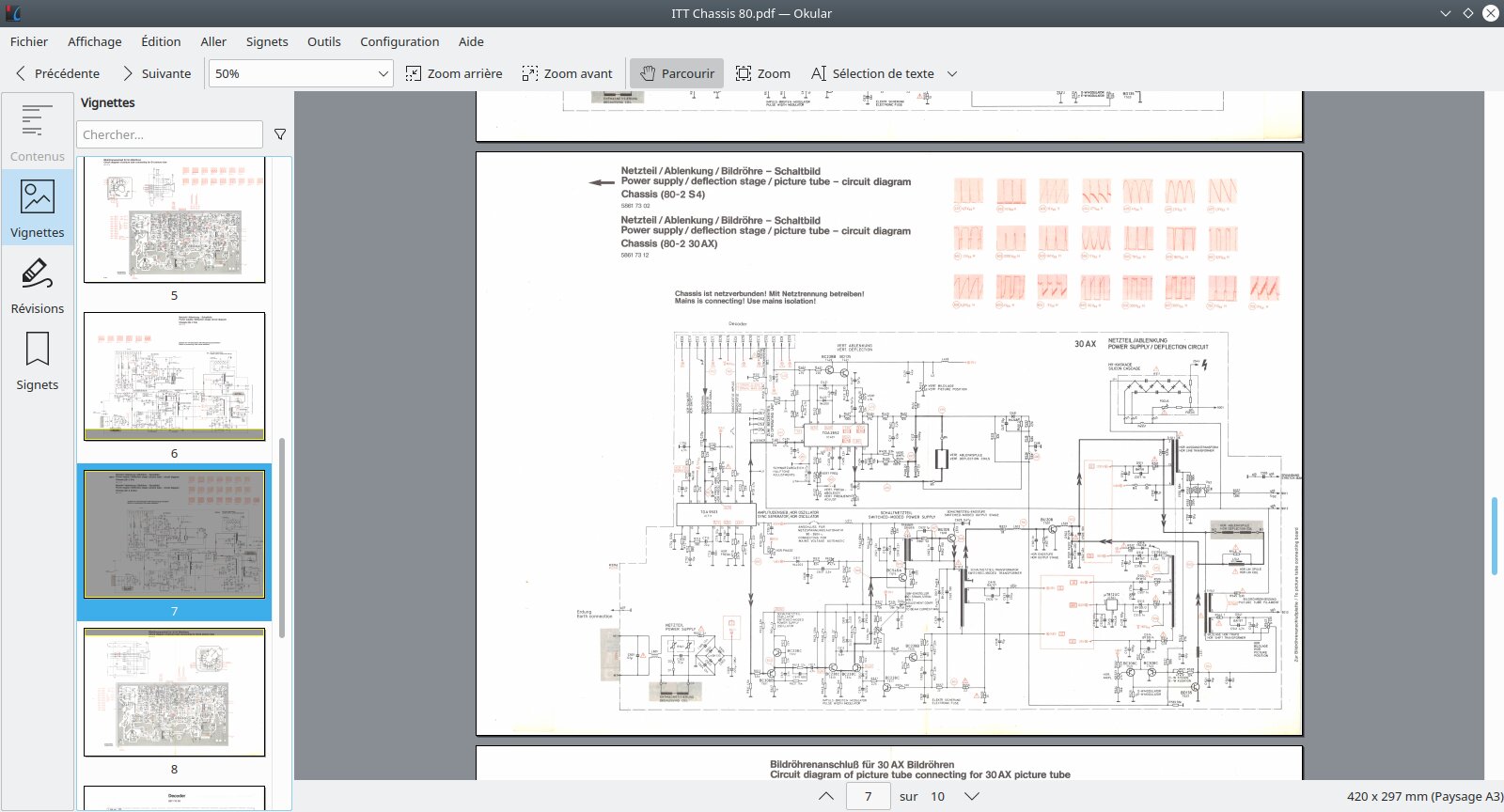Show the Contenus sidebar panel
The width and height of the screenshot is (1504, 812).
pos(38,132)
